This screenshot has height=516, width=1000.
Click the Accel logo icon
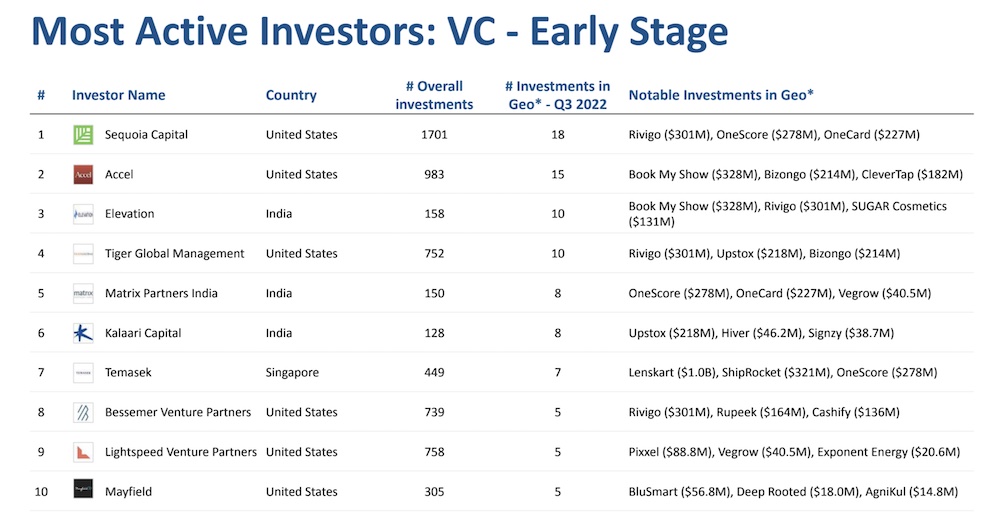83,175
